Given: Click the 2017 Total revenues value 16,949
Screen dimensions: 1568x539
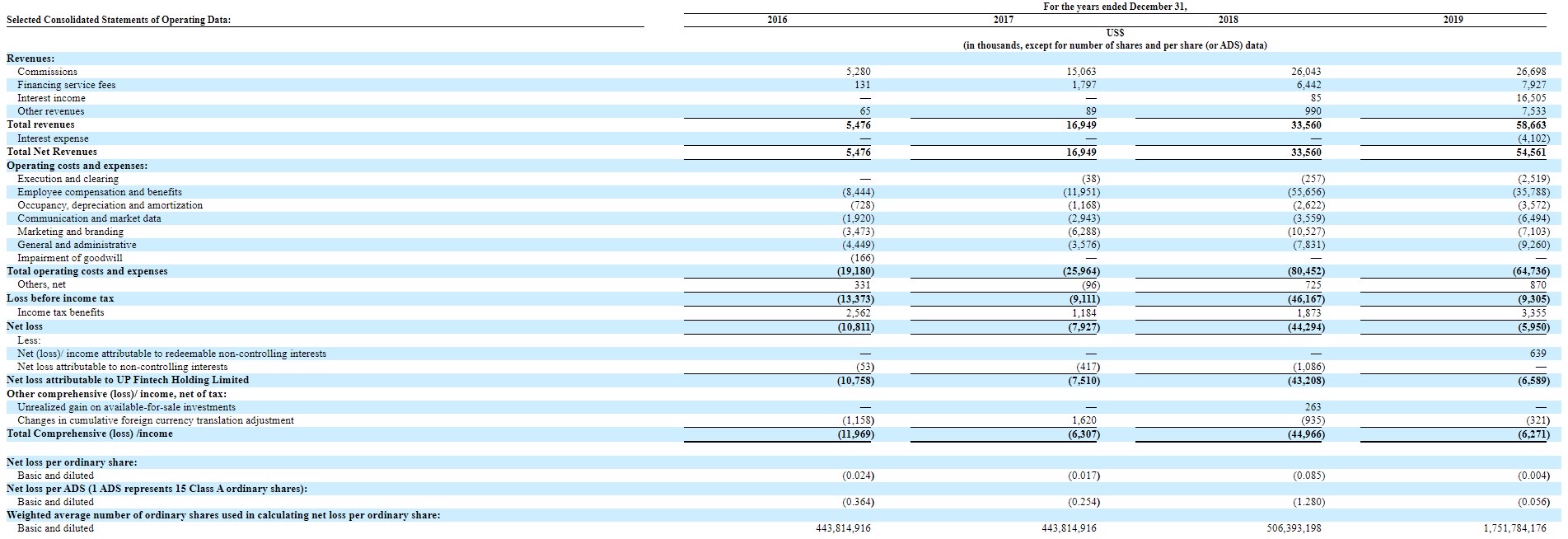Looking at the screenshot, I should click(1081, 125).
